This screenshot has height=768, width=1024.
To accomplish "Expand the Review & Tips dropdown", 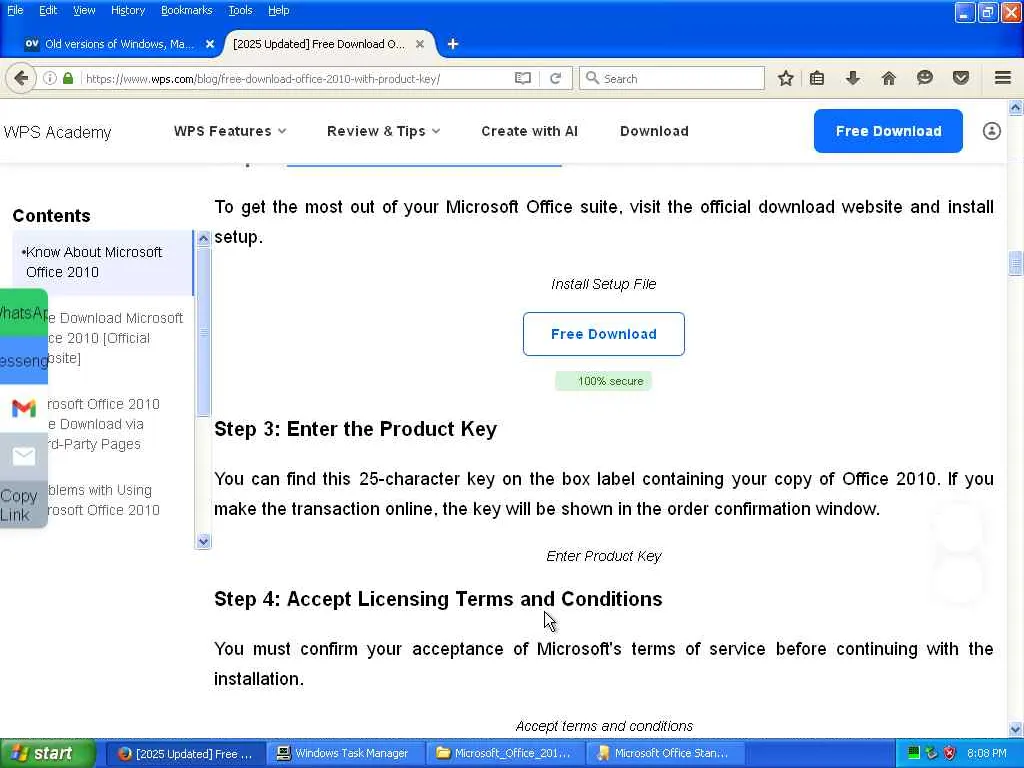I will coord(383,131).
